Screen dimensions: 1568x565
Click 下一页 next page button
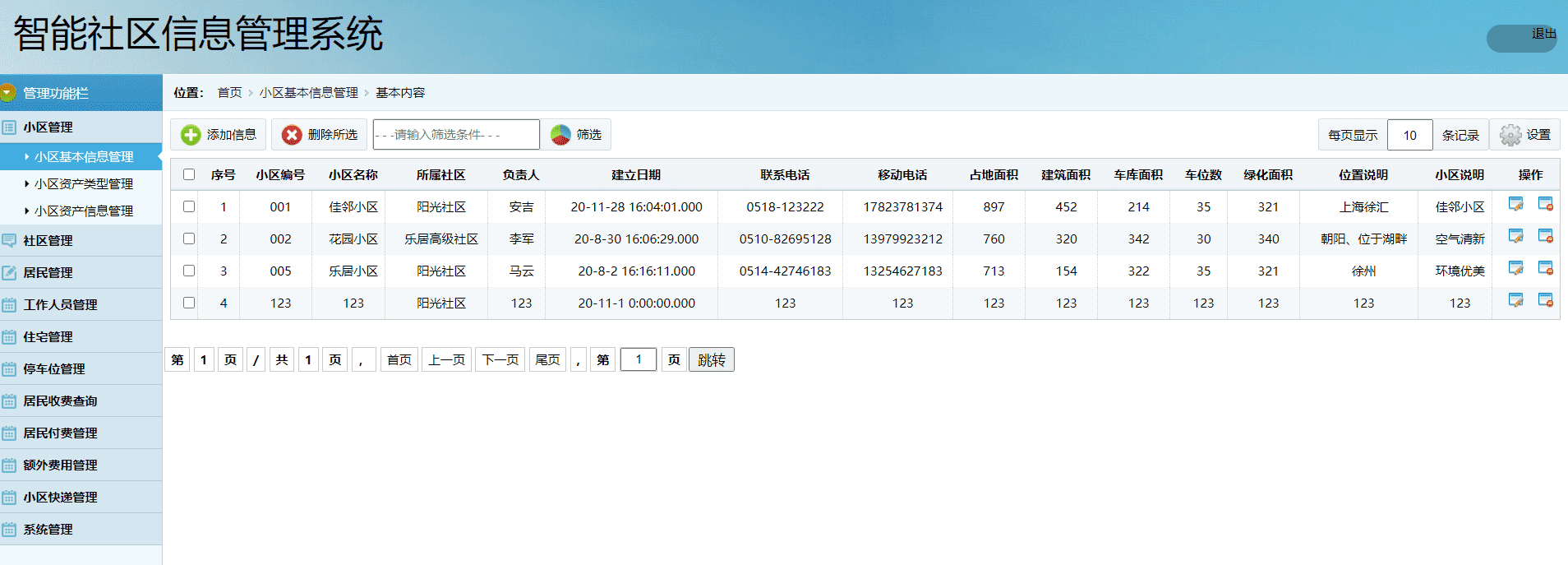coord(500,360)
